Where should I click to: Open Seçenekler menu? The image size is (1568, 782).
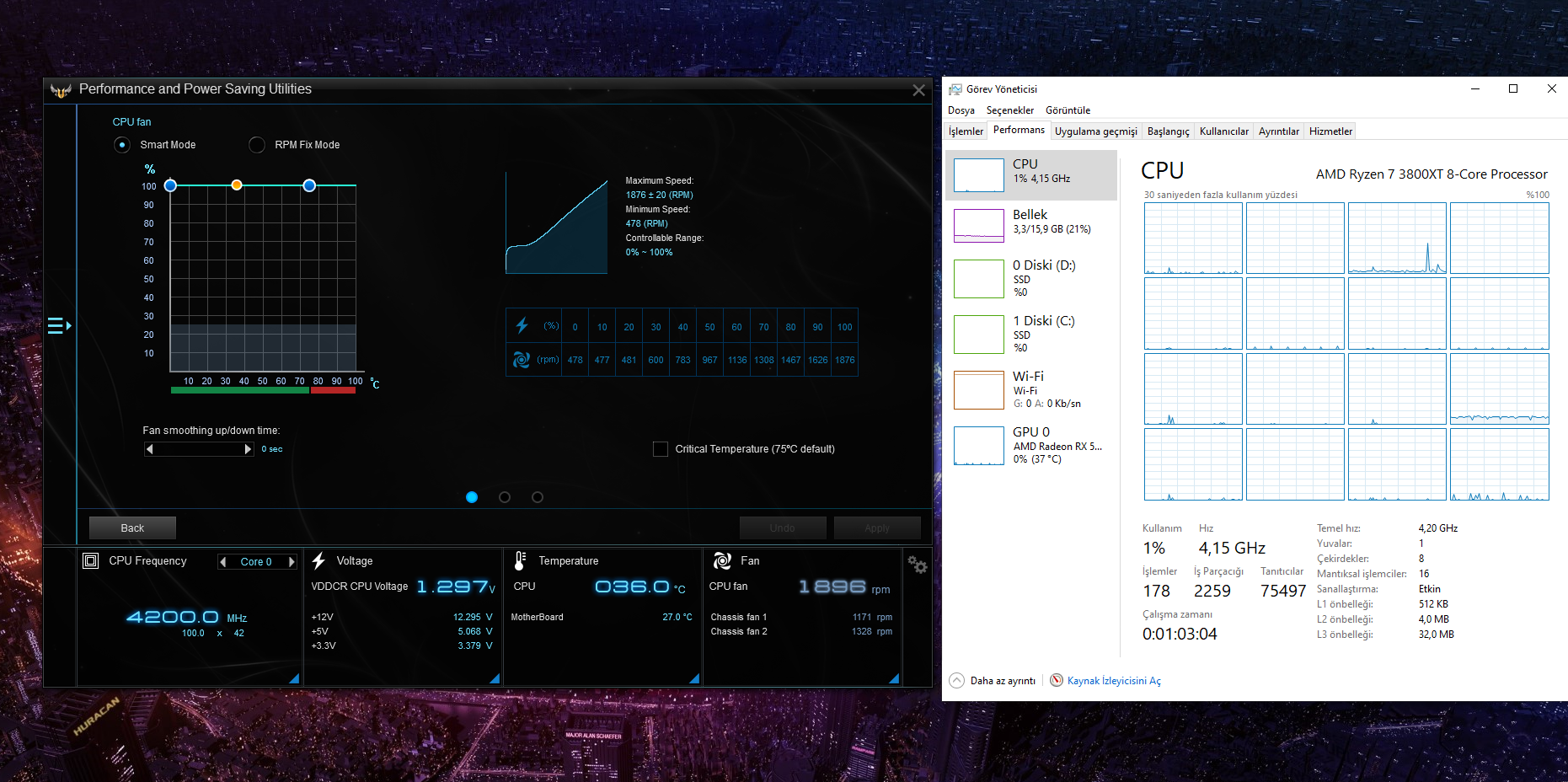(x=1010, y=110)
